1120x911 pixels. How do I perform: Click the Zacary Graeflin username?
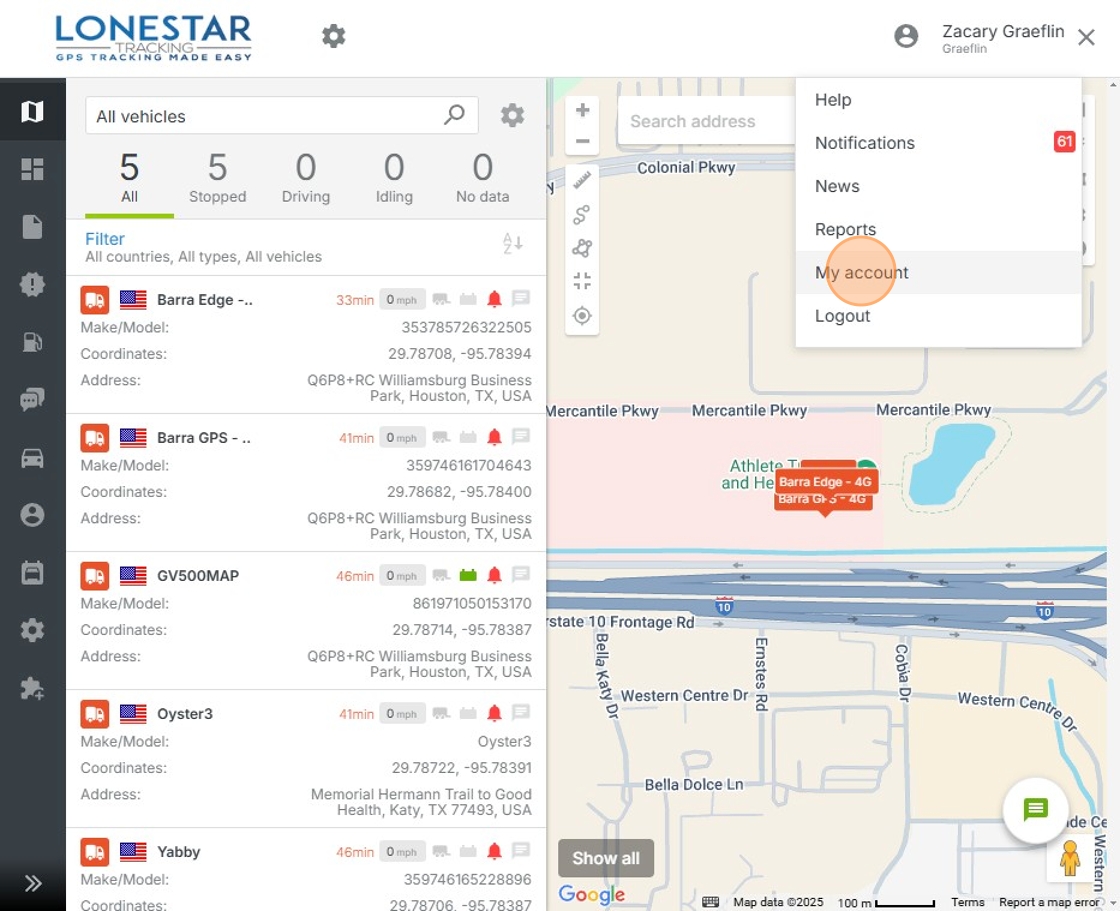click(x=1003, y=31)
